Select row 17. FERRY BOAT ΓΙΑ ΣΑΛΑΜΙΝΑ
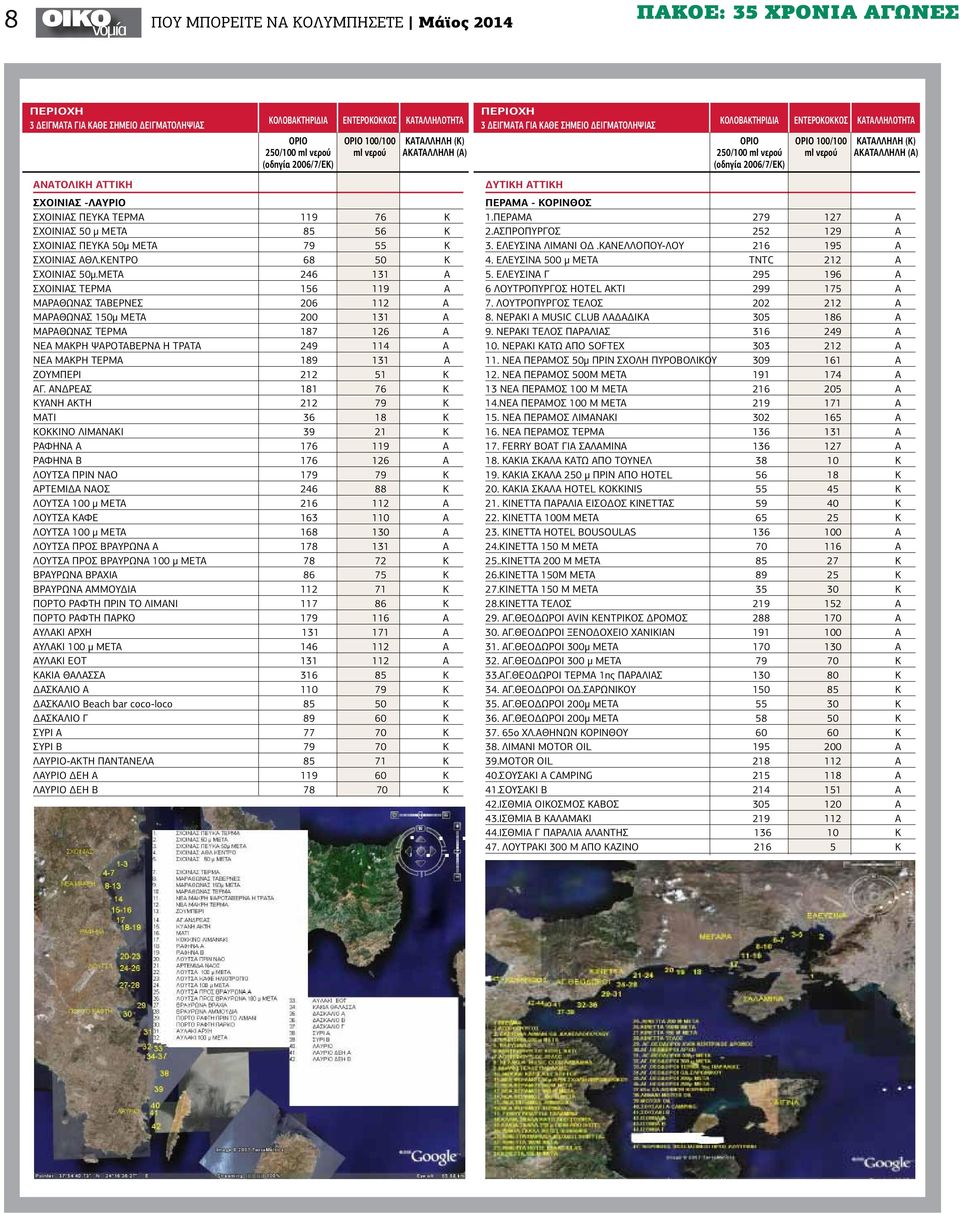The image size is (960, 1215). tap(698, 446)
